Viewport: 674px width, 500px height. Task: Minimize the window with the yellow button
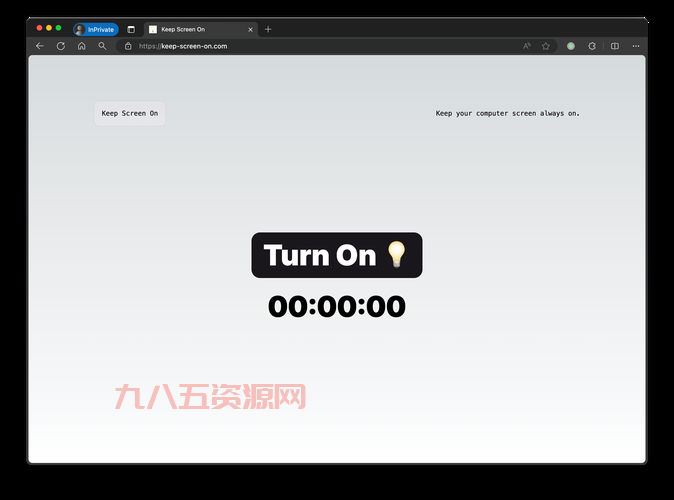coord(49,28)
